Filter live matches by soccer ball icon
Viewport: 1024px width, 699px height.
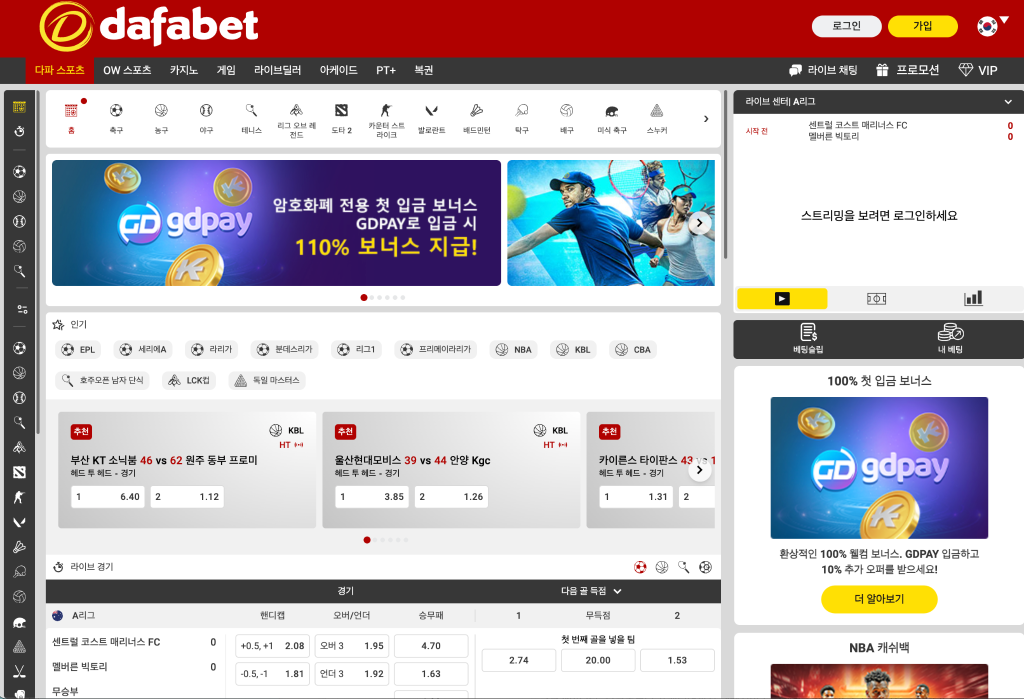pyautogui.click(x=640, y=567)
